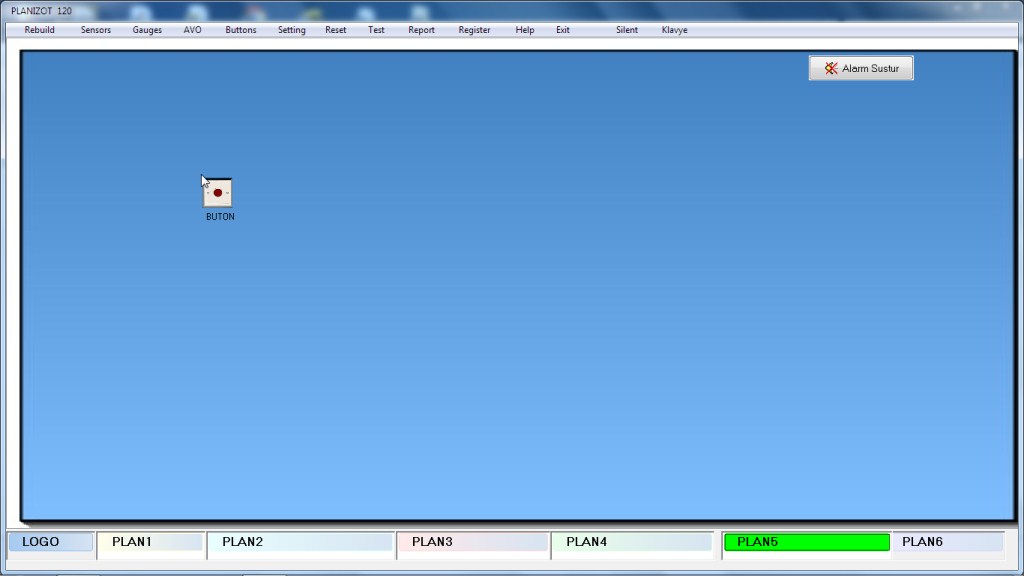The image size is (1024, 576).
Task: Click the BUTON fire alarm icon
Action: tap(217, 193)
